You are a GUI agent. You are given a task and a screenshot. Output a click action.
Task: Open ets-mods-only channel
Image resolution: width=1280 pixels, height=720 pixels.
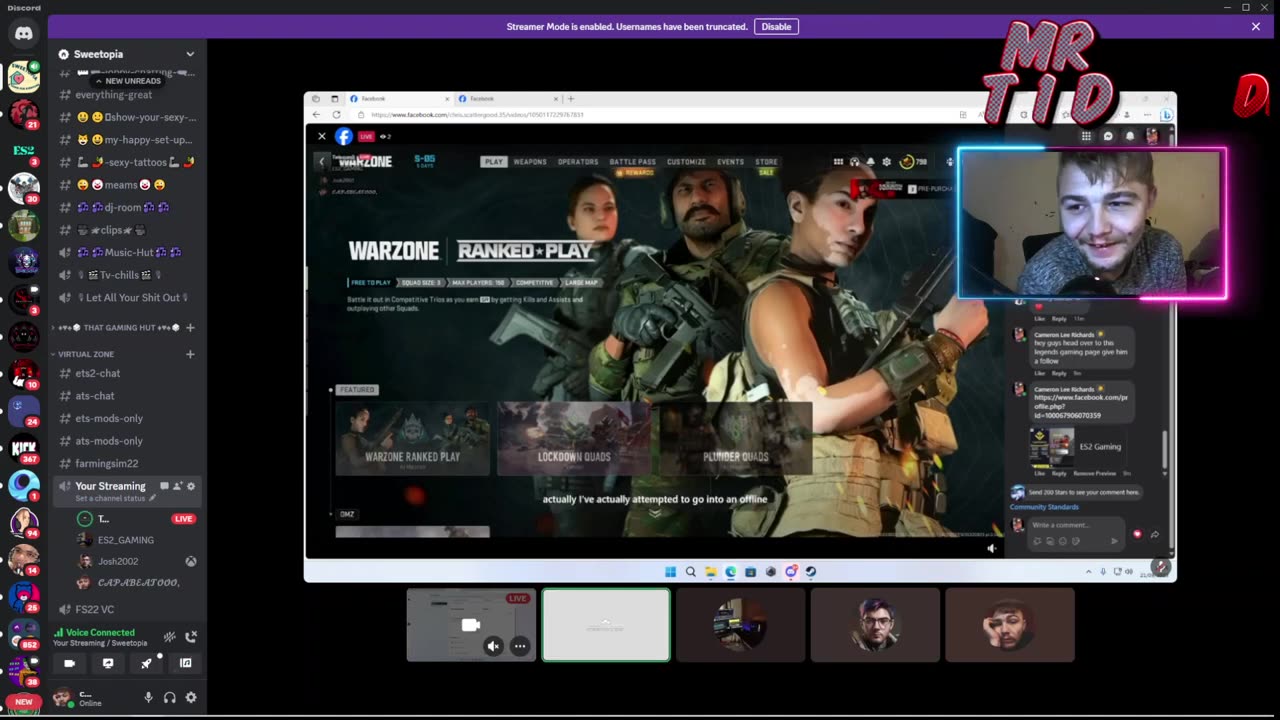point(127,418)
